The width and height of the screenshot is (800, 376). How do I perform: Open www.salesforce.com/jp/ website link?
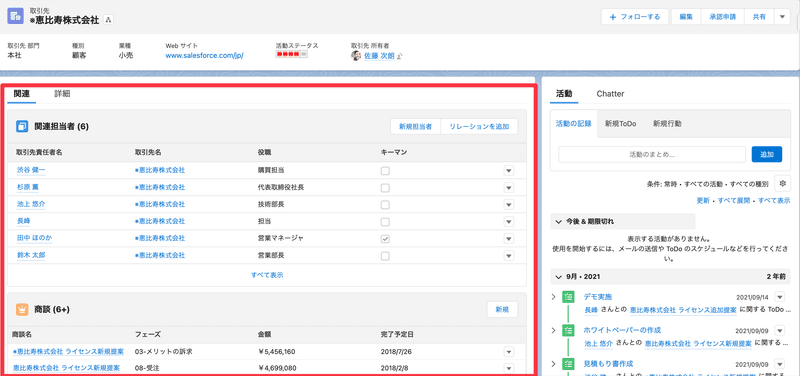coord(205,56)
